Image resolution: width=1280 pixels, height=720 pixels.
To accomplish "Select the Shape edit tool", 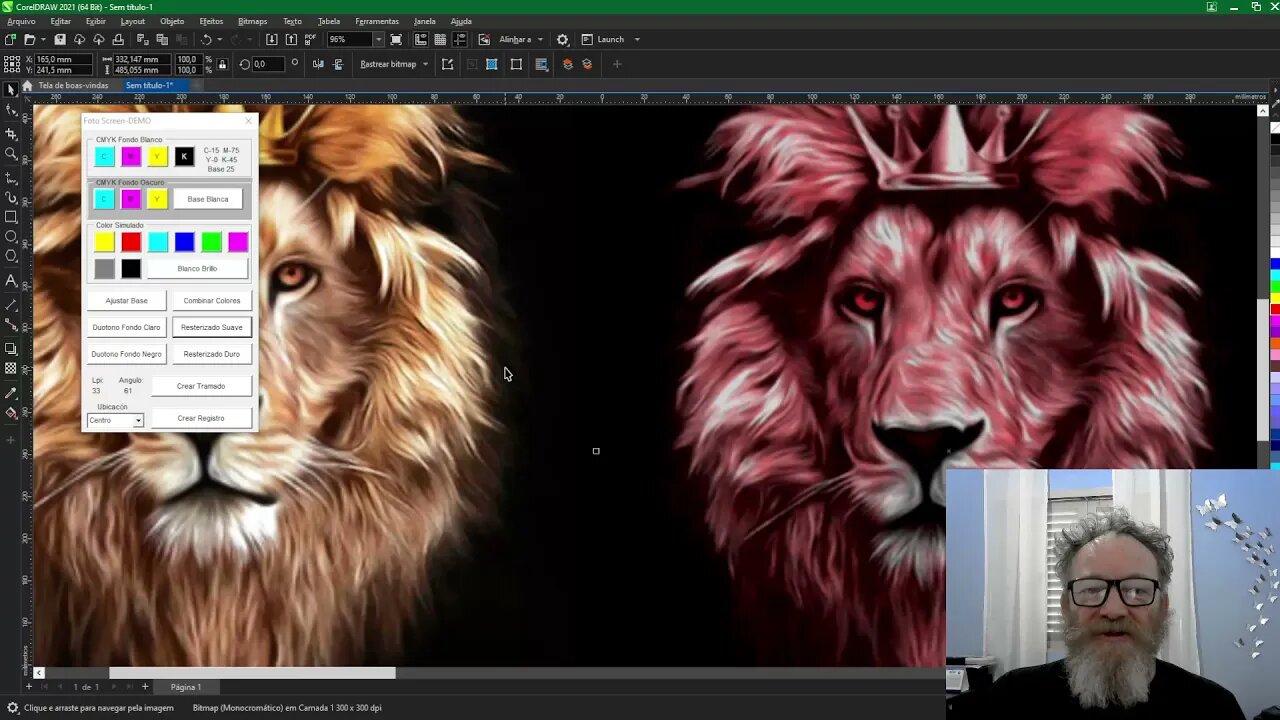I will tap(11, 111).
